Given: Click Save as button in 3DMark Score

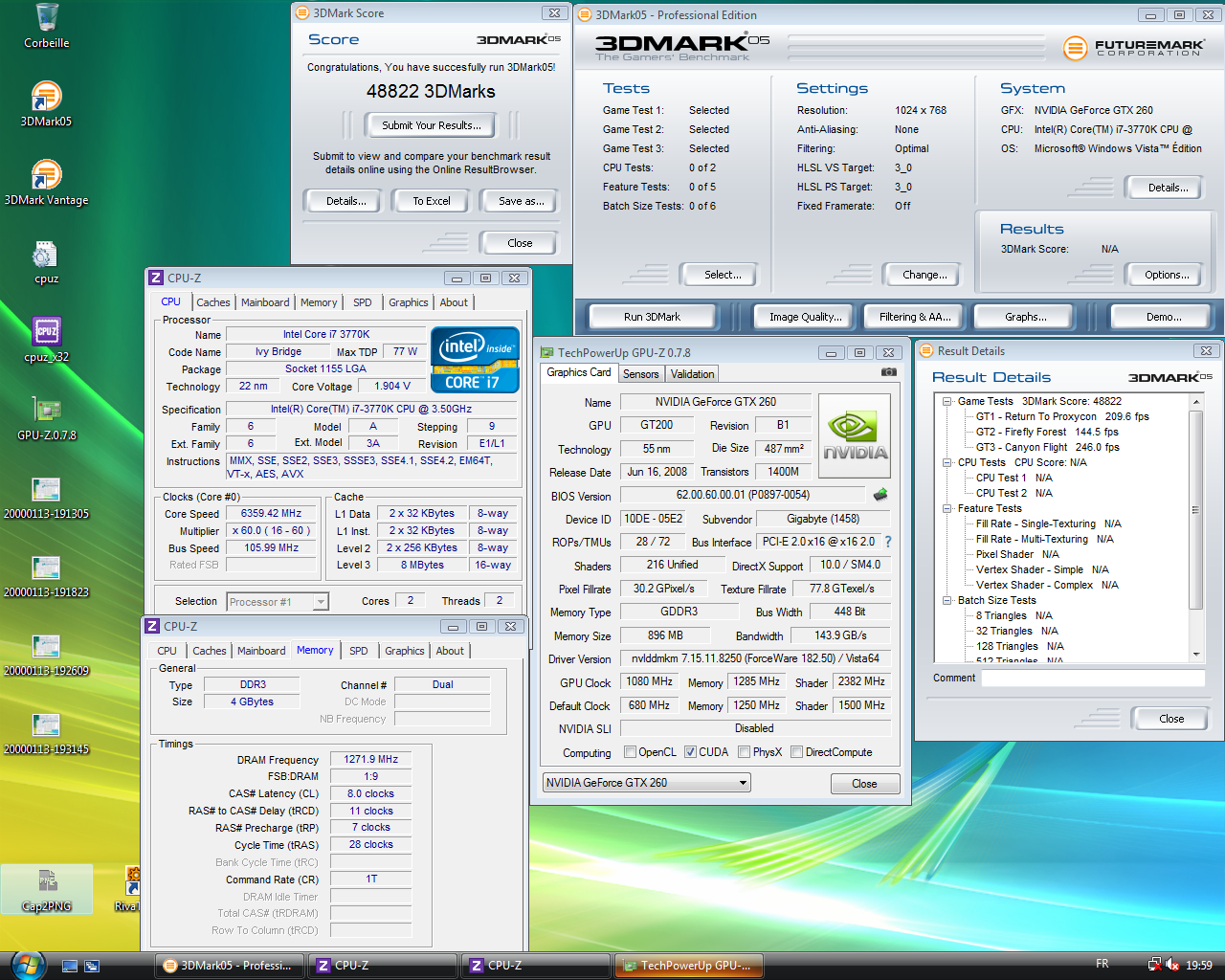Looking at the screenshot, I should tap(522, 201).
